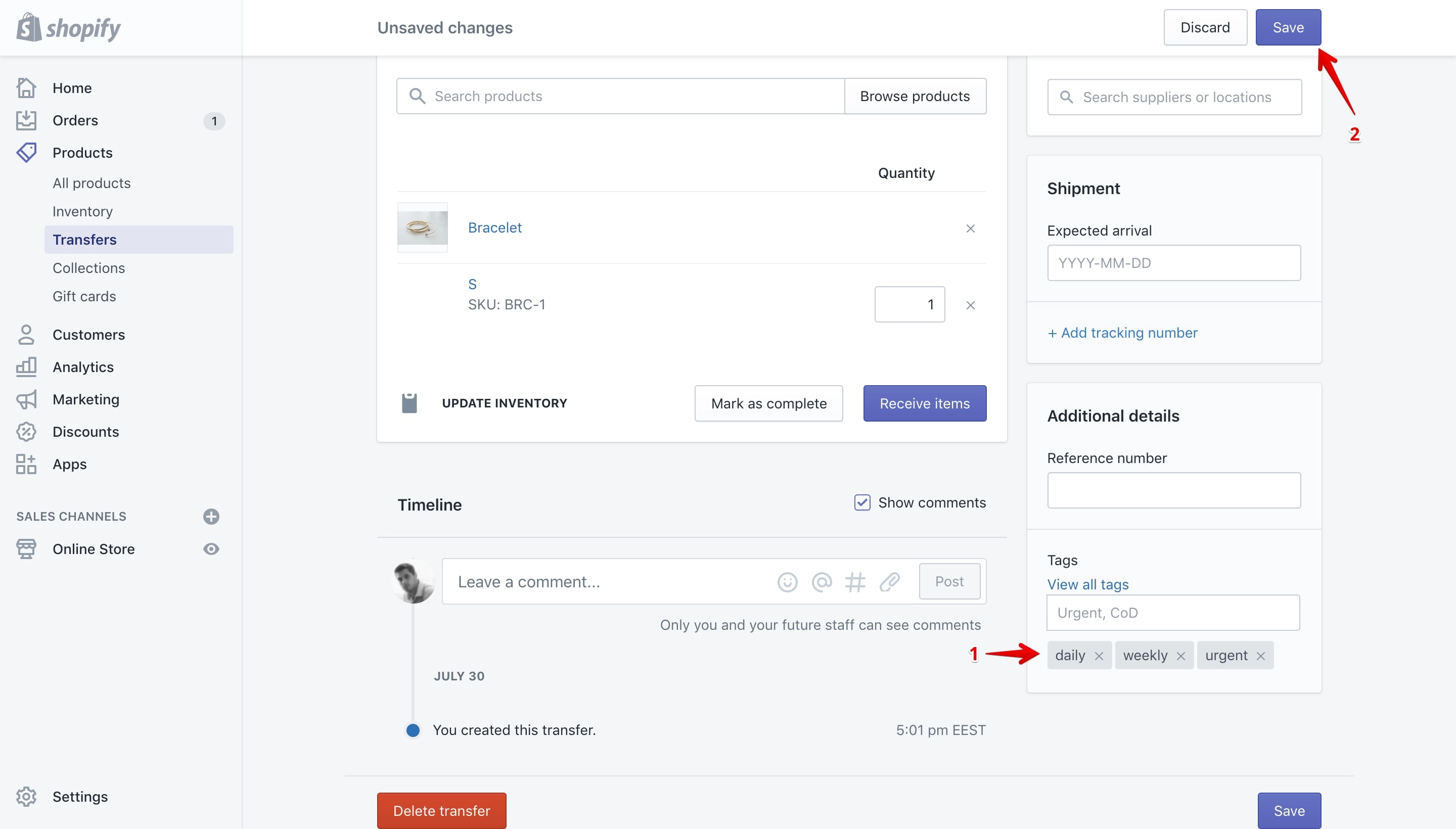Screen dimensions: 1456x829
Task: Go to Inventory page
Action: (x=82, y=211)
